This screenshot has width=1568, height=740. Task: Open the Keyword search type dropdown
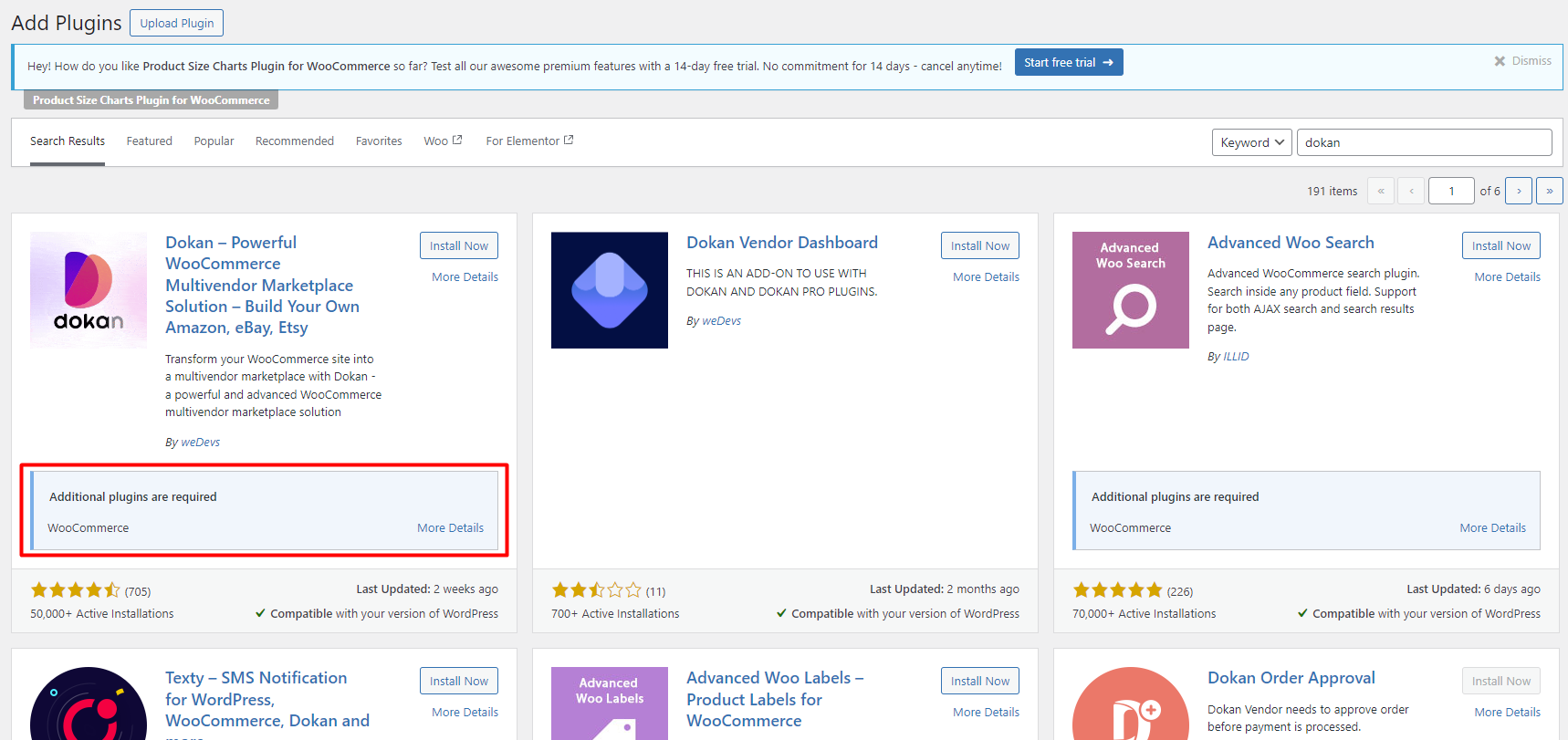pos(1252,142)
